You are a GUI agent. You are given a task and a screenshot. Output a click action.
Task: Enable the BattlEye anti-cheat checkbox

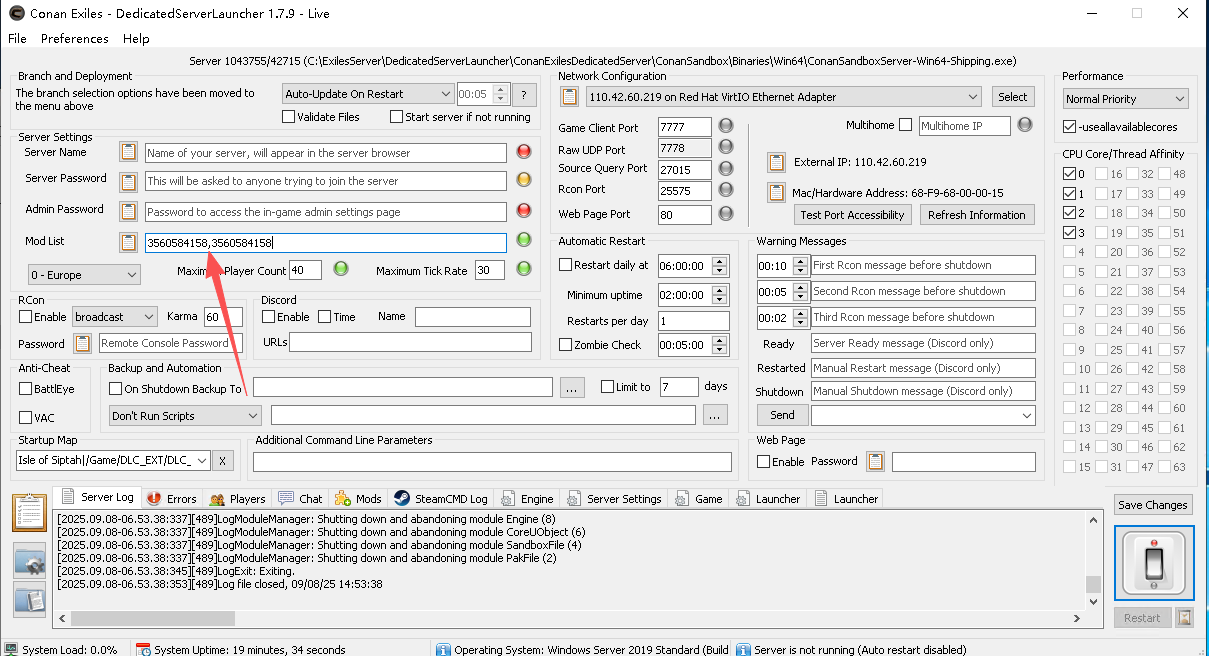(25, 389)
